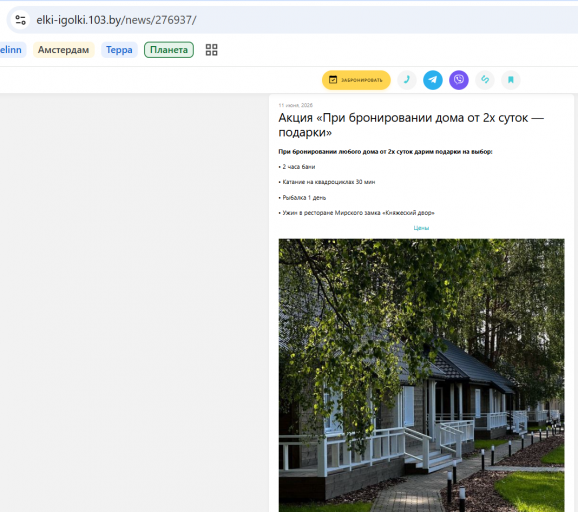
Task: Open the Амстердам bookmark
Action: point(63,50)
